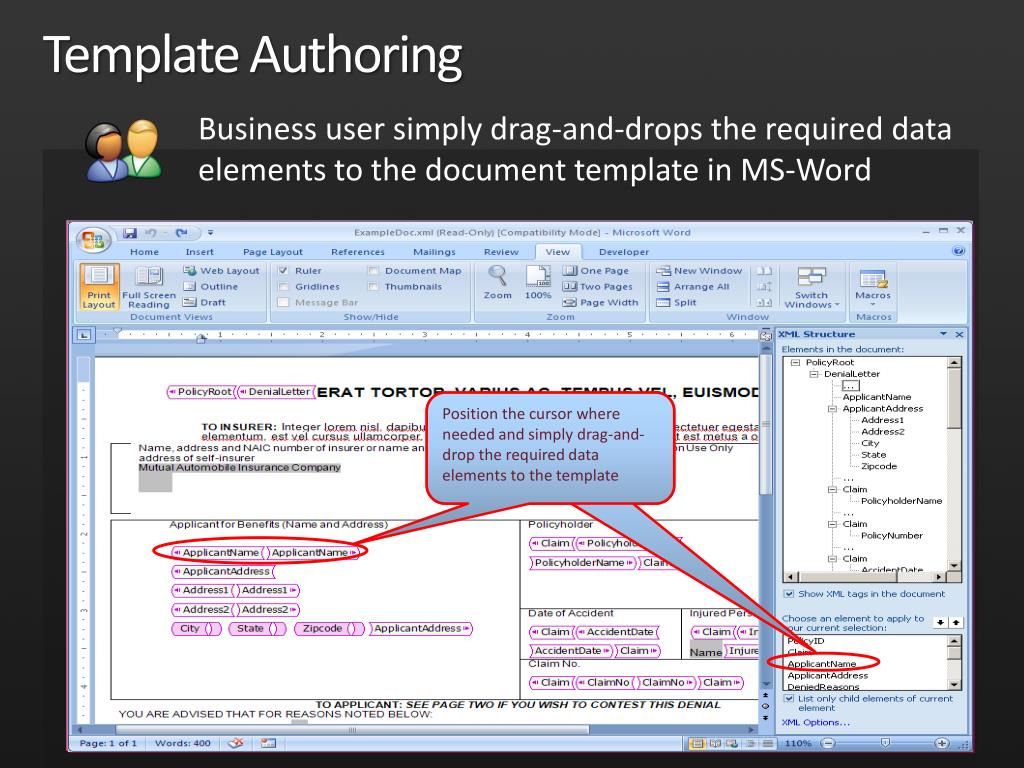Open the Page Layout tab
The height and width of the screenshot is (768, 1024).
[x=272, y=251]
